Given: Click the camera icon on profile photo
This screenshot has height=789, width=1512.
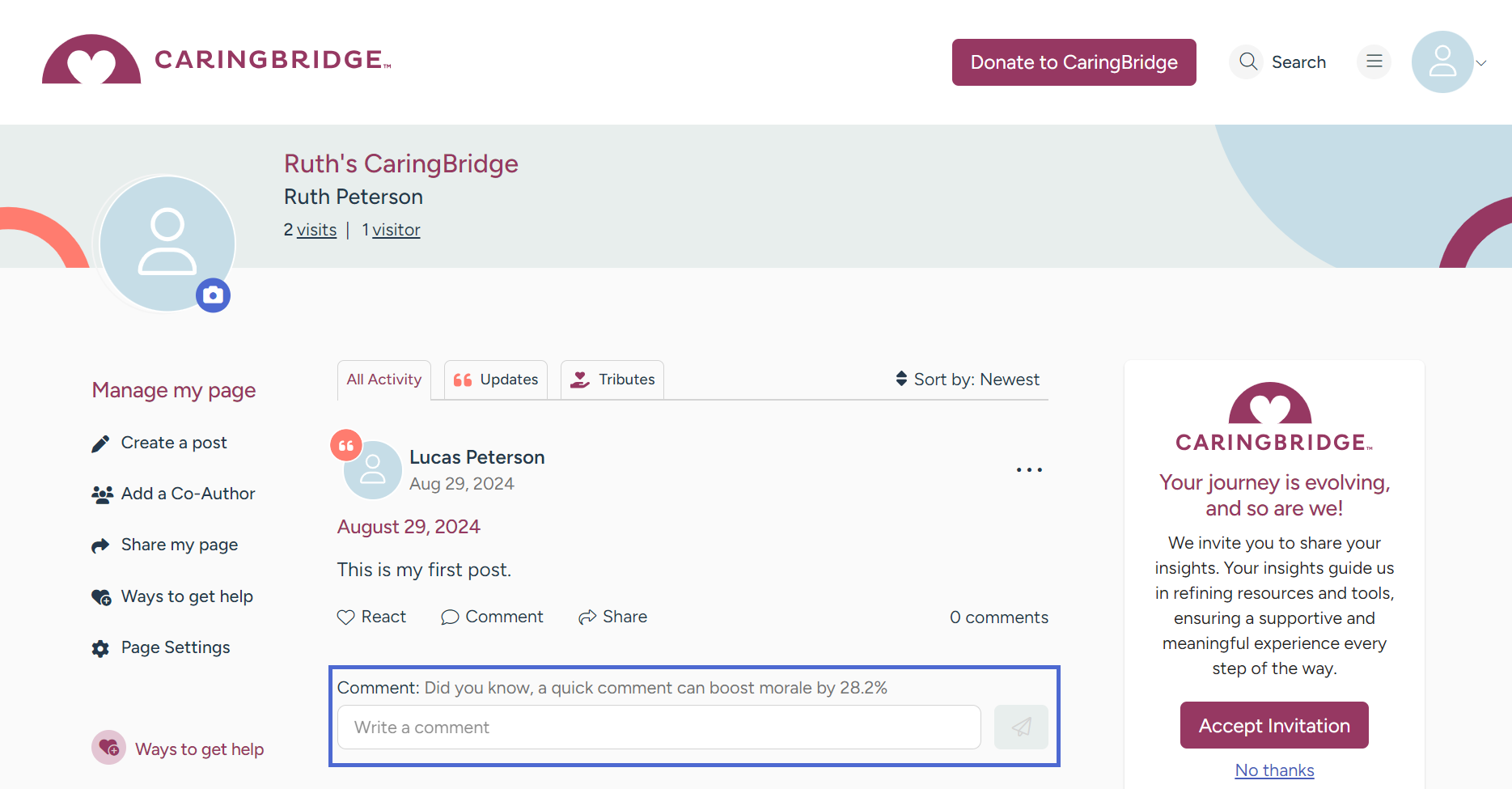Looking at the screenshot, I should (214, 295).
